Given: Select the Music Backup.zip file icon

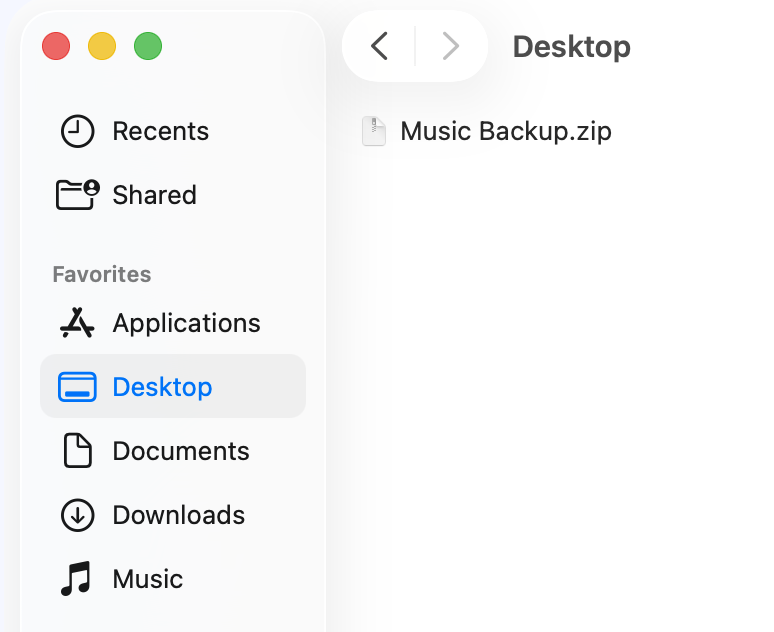Looking at the screenshot, I should (374, 131).
